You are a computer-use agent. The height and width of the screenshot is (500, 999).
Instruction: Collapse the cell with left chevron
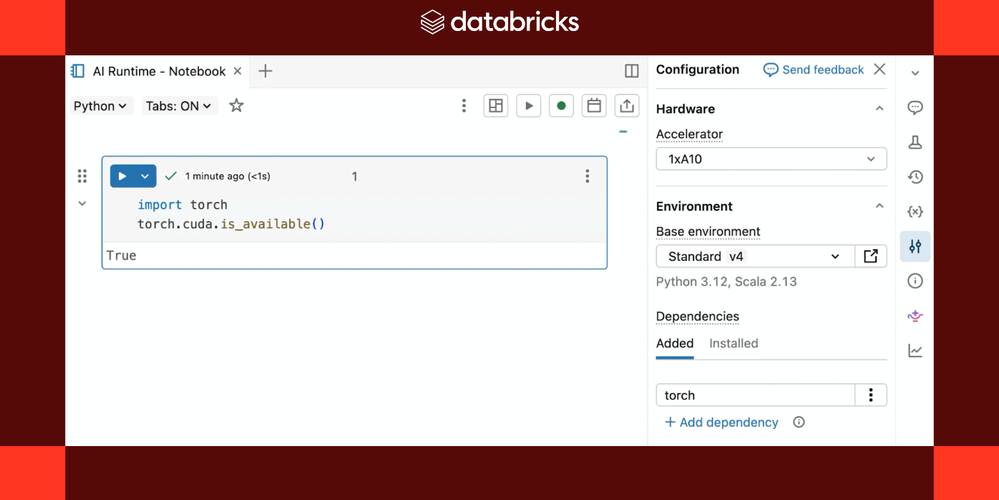tap(82, 204)
